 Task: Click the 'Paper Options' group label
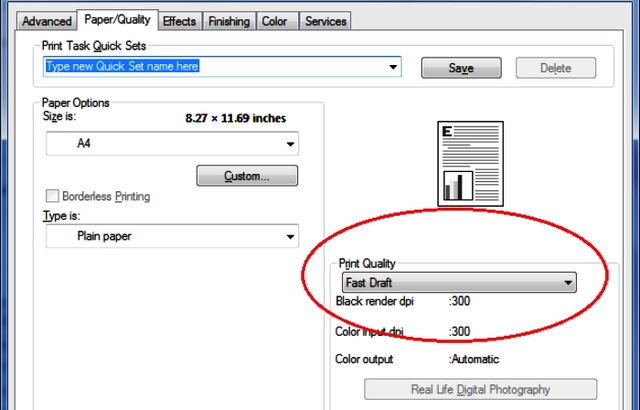(76, 103)
